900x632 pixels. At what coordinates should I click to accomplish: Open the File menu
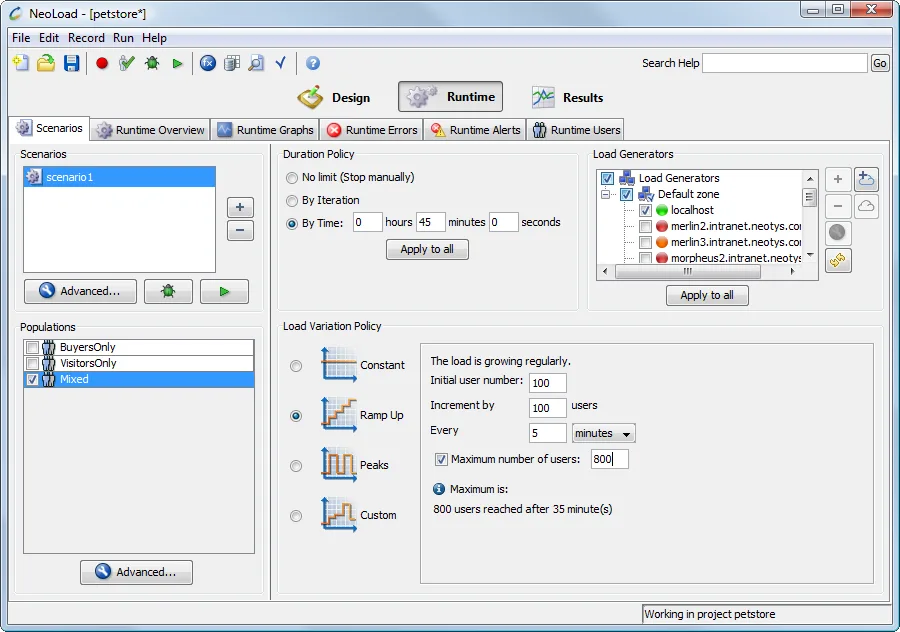21,38
